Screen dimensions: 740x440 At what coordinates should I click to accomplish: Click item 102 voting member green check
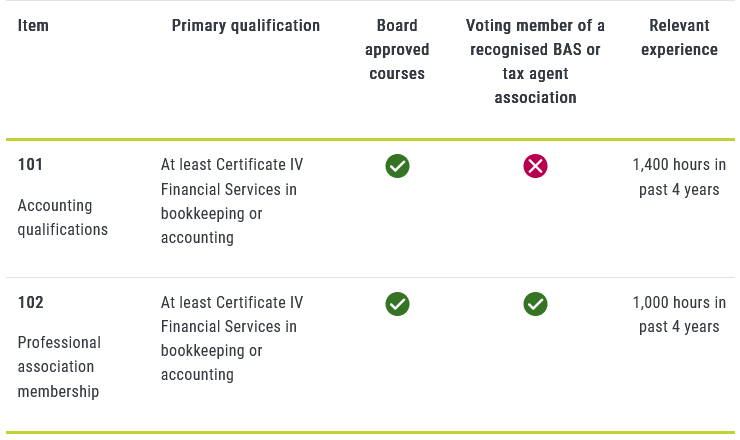(536, 304)
